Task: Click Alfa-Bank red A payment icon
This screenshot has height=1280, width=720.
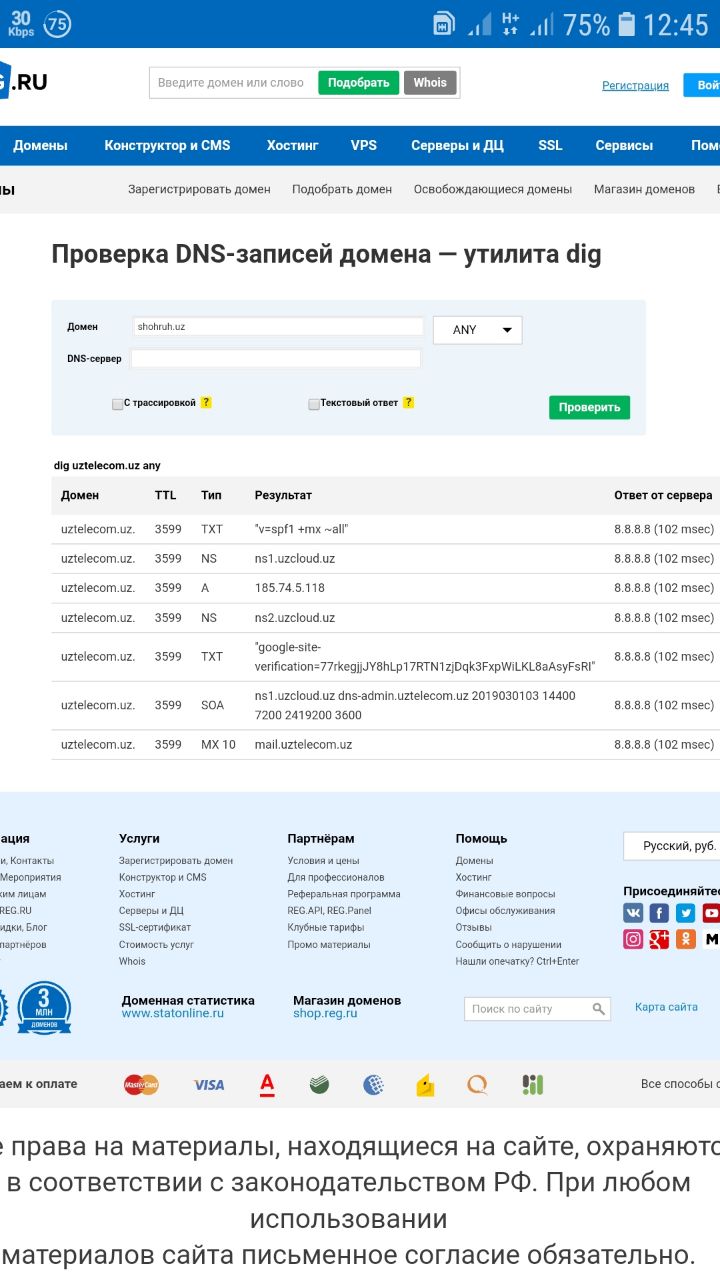Action: click(x=267, y=1084)
